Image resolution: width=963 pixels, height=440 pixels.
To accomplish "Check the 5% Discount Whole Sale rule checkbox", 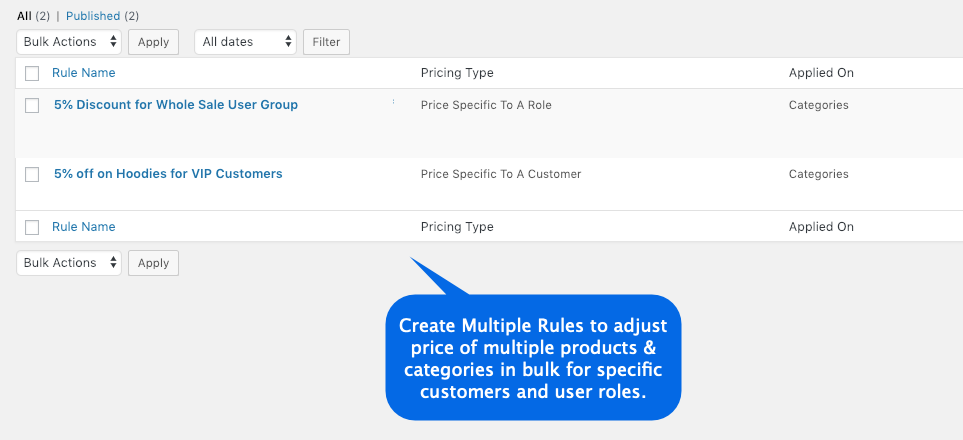I will tap(32, 105).
